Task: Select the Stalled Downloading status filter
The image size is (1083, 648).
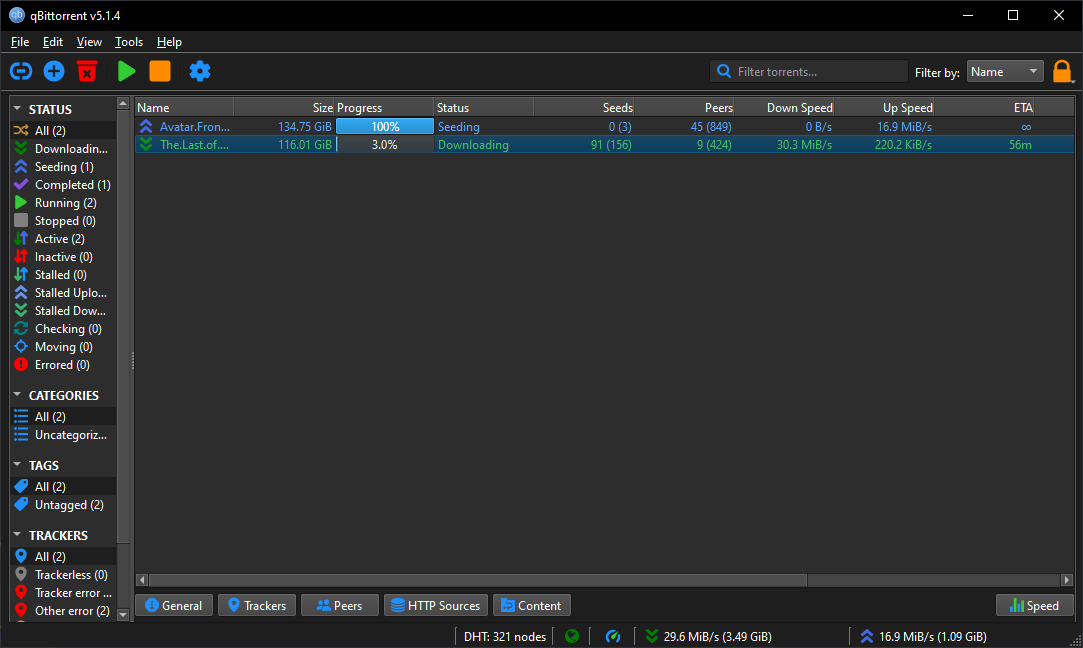Action: tap(63, 310)
